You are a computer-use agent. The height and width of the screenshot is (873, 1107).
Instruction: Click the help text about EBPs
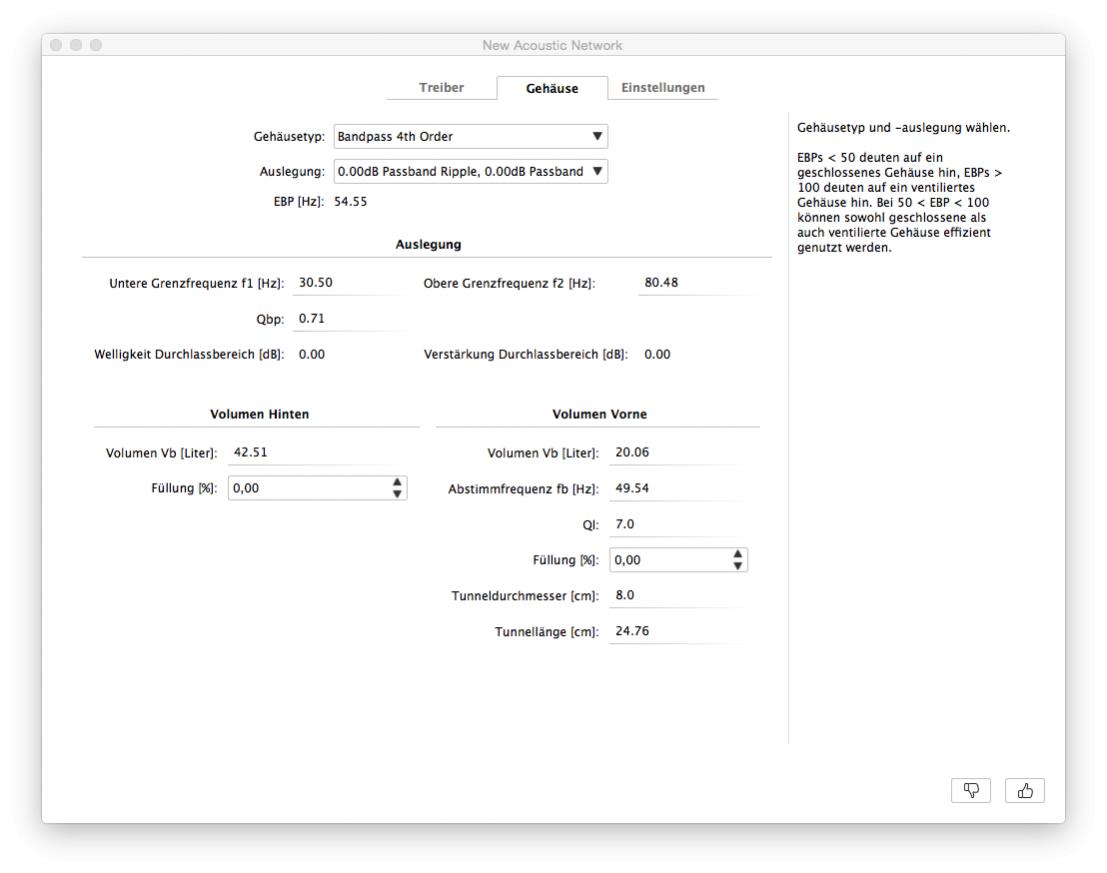(899, 203)
